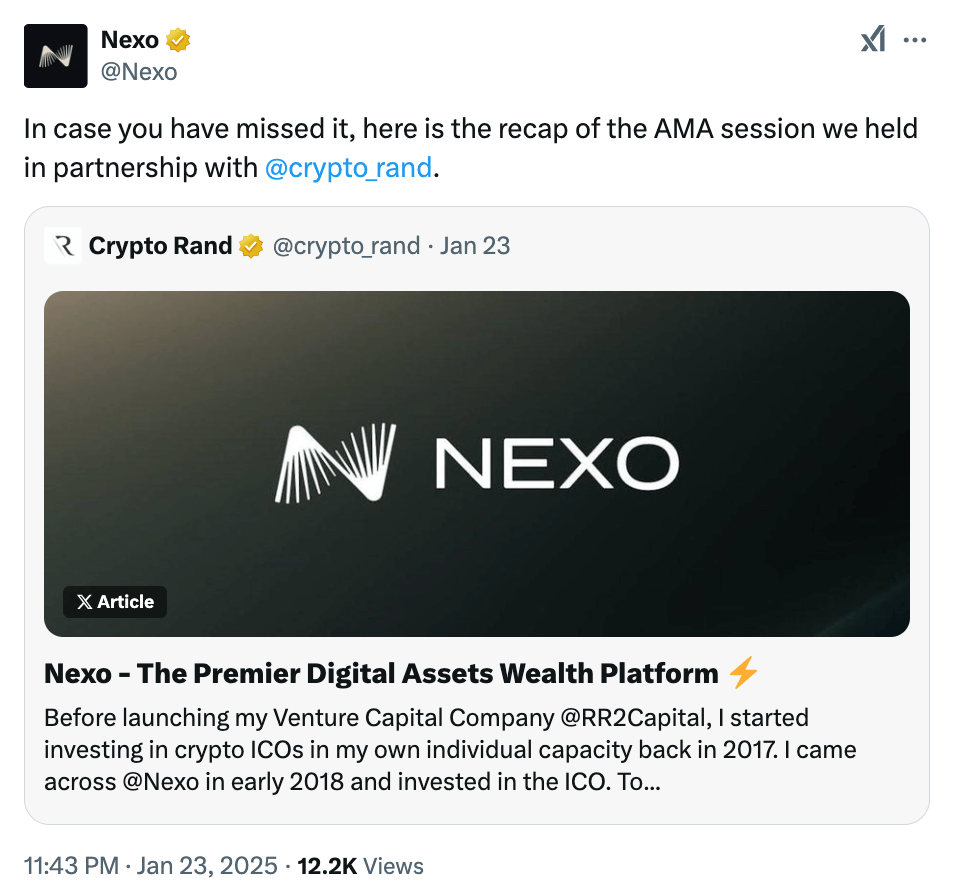The image size is (956, 896).
Task: Click Crypto Rand's profile avatar
Action: (x=63, y=245)
